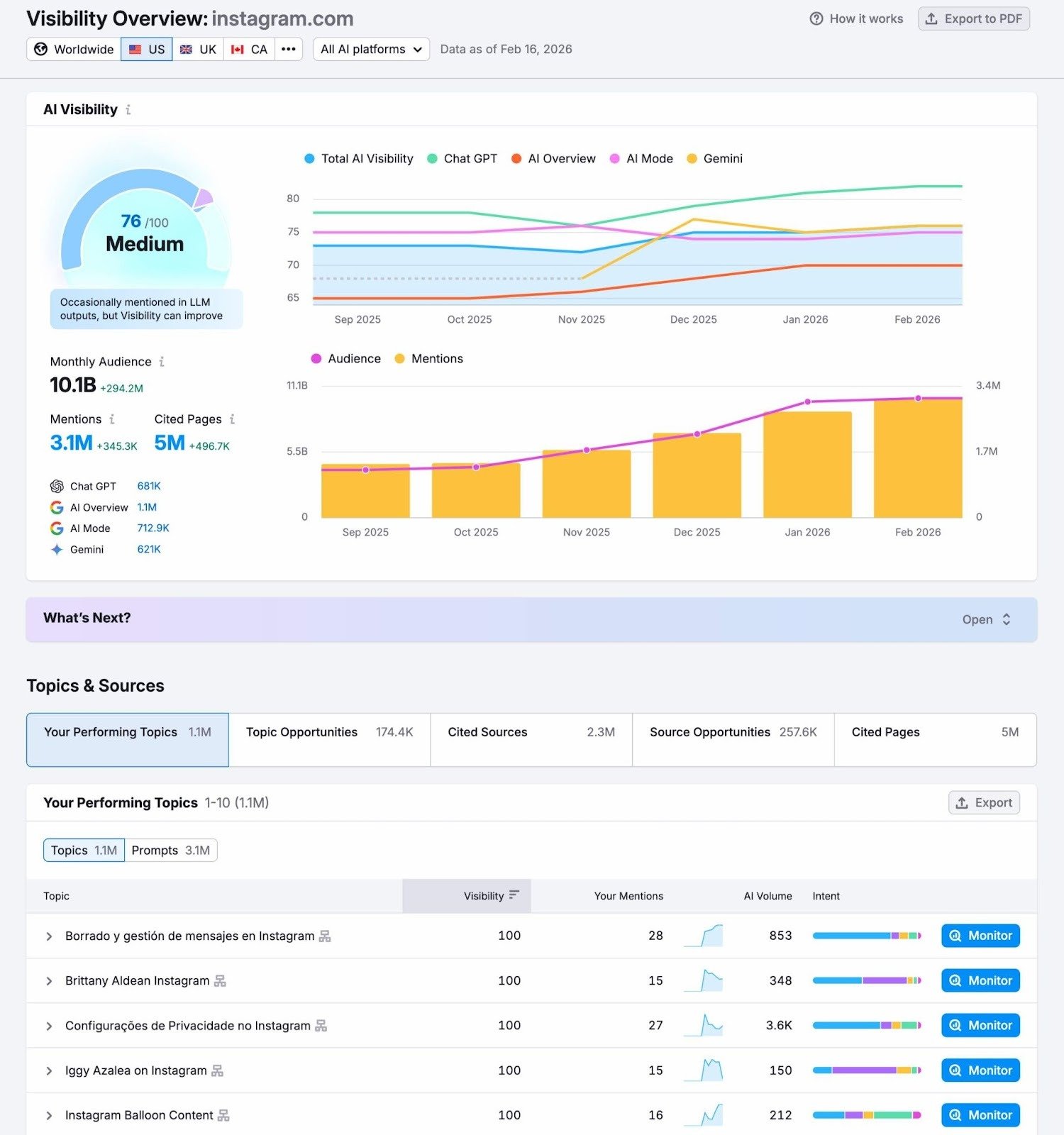Toggle Total AI Visibility legend series
This screenshot has width=1064, height=1135.
click(x=359, y=159)
